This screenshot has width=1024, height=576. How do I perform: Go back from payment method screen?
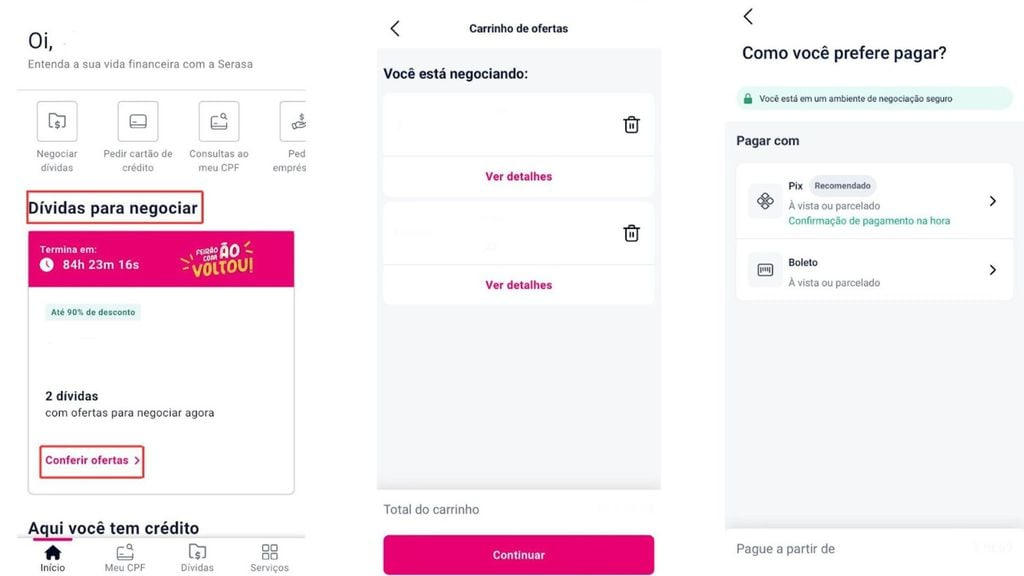coord(748,16)
